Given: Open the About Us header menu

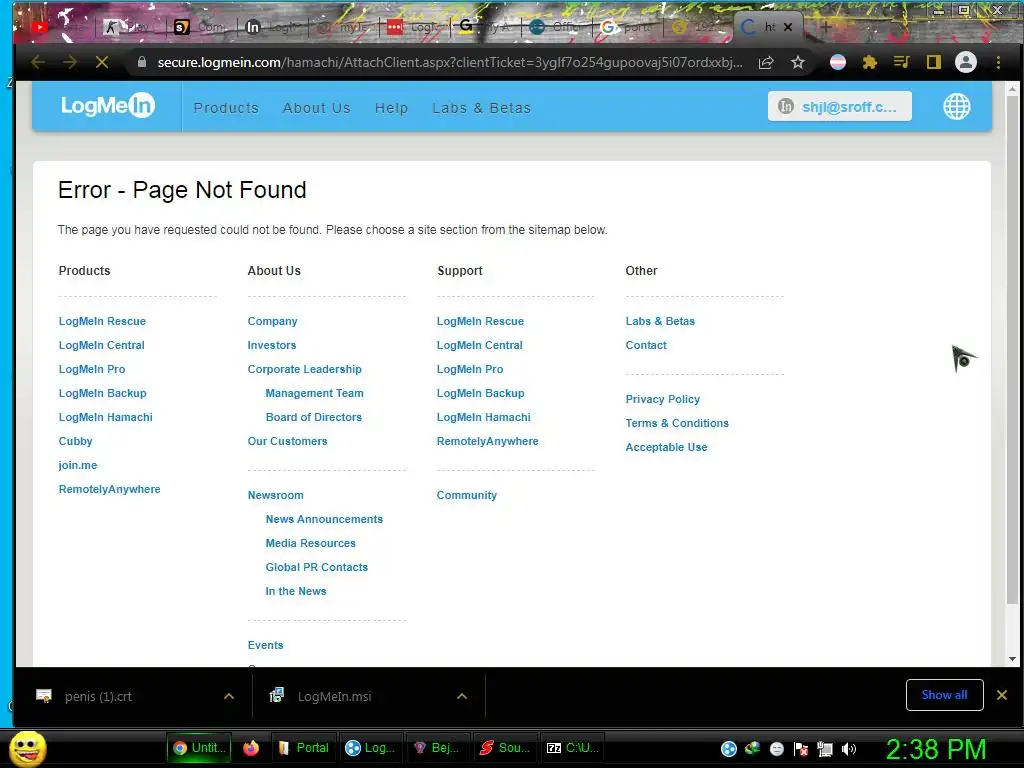Looking at the screenshot, I should click(317, 108).
